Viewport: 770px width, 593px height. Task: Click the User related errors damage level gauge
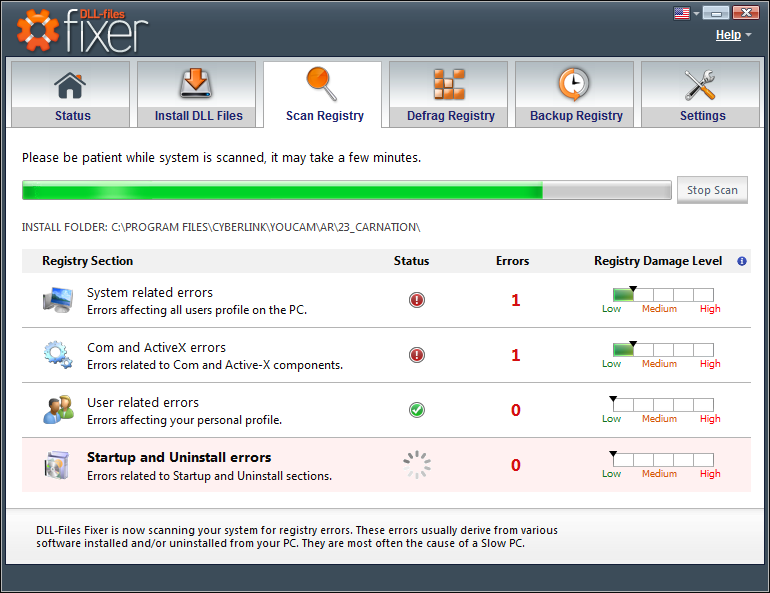(x=663, y=404)
